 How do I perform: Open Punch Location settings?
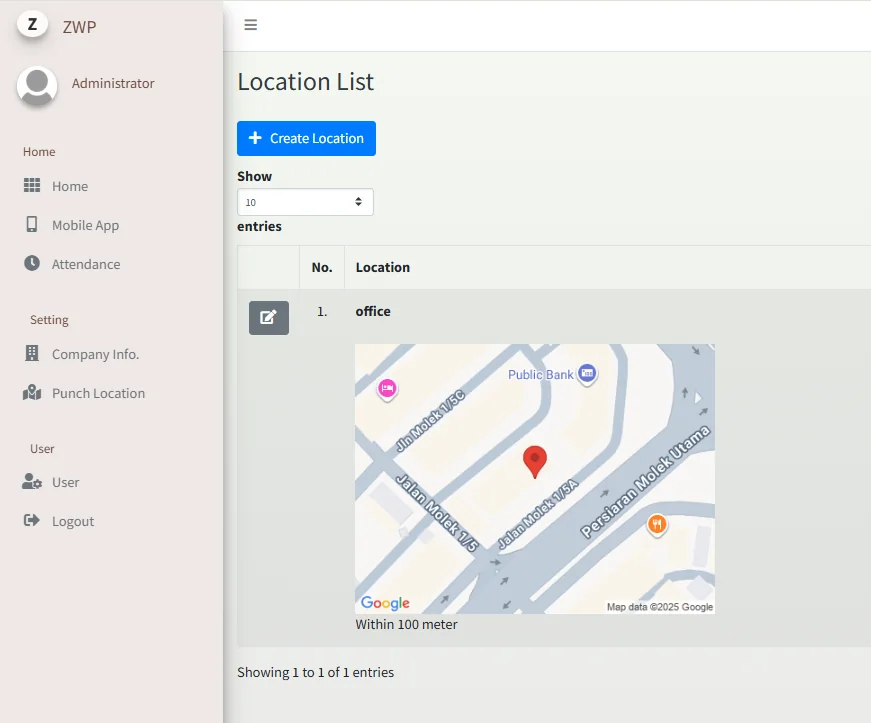(98, 393)
